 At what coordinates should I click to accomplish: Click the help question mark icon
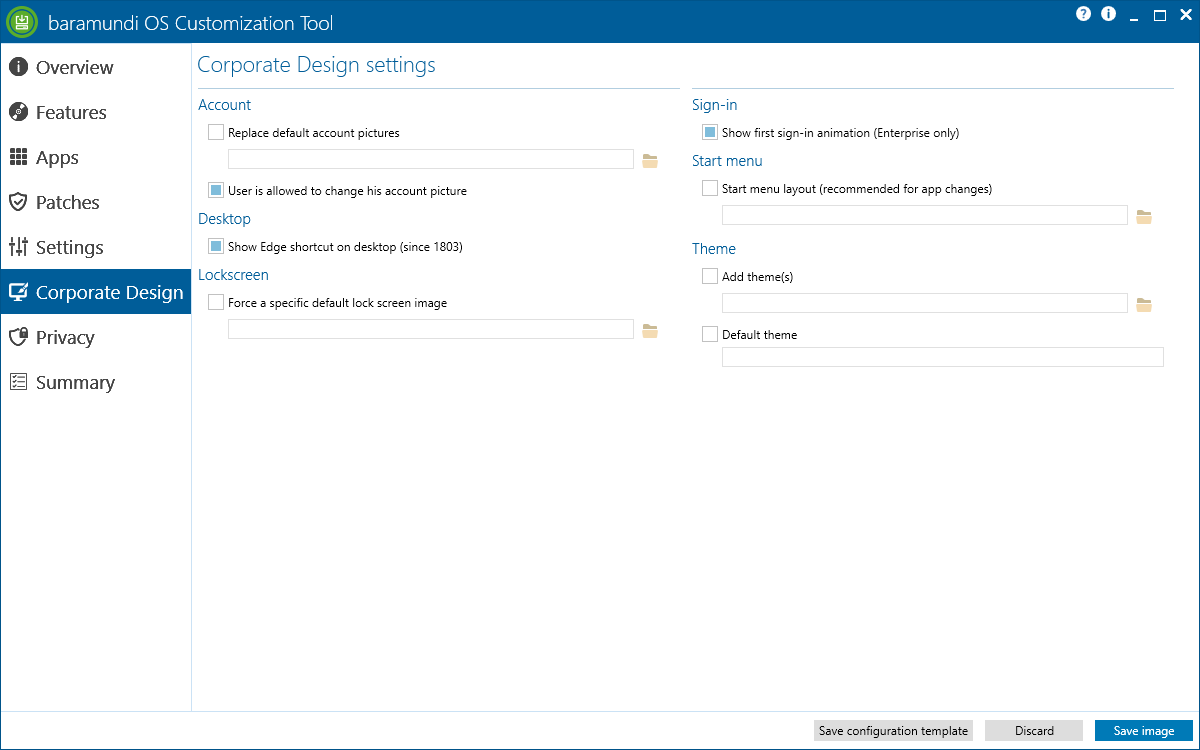[1083, 14]
